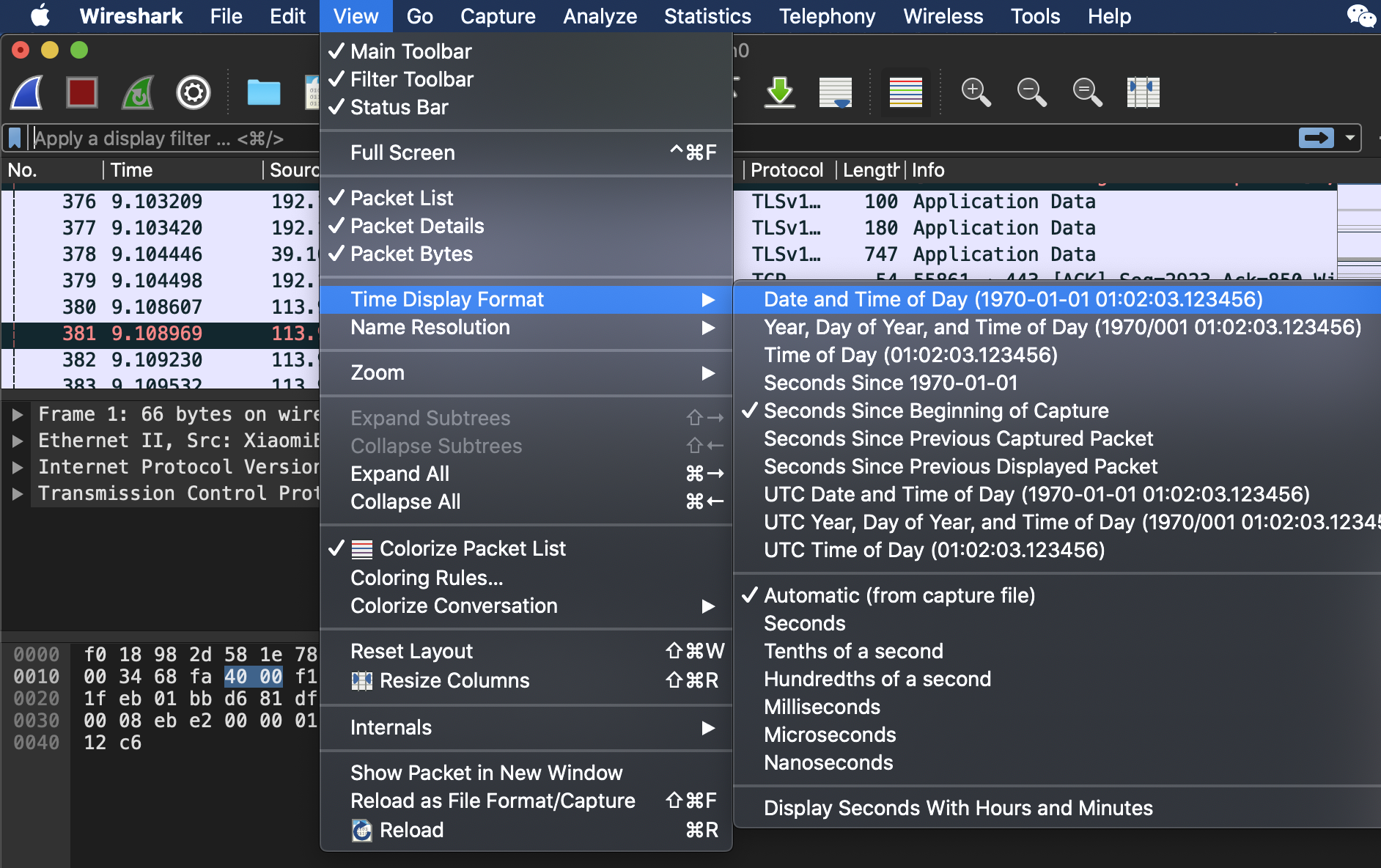Click the Protocol column header
The image size is (1381, 868).
click(790, 170)
